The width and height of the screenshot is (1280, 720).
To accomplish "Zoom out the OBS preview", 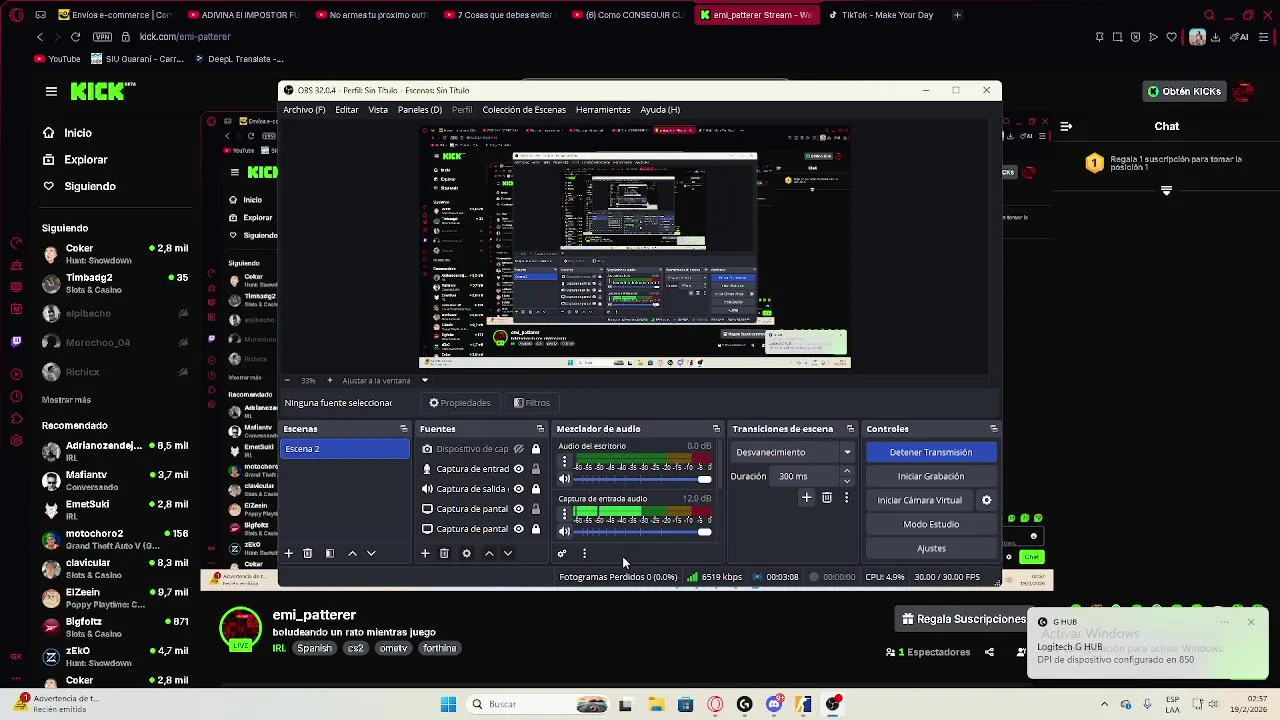I will [x=288, y=380].
